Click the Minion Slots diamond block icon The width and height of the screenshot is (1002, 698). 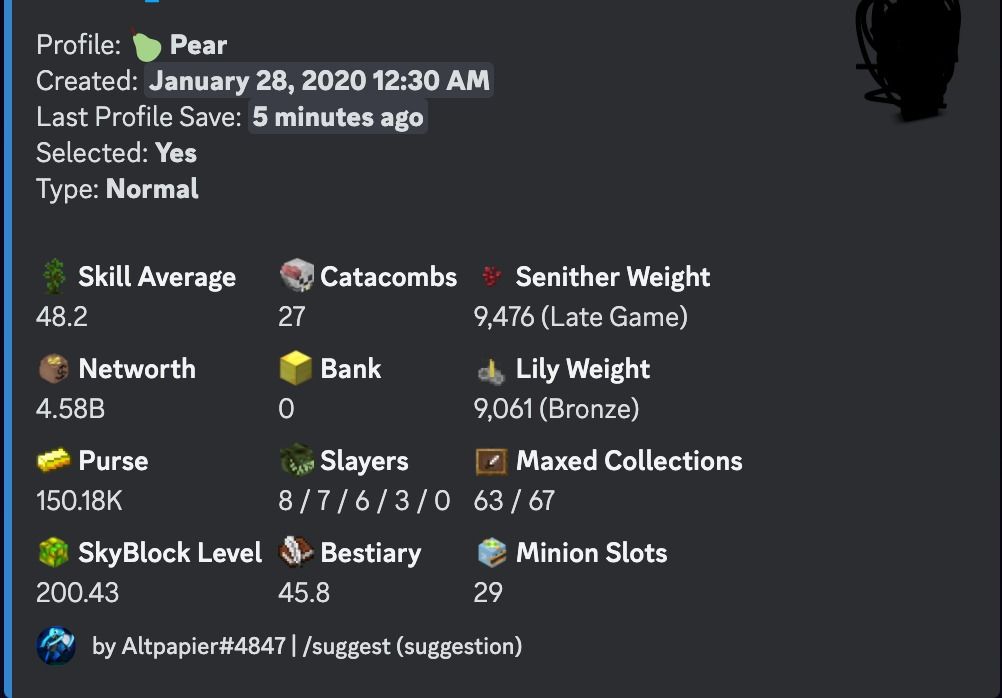[x=491, y=553]
